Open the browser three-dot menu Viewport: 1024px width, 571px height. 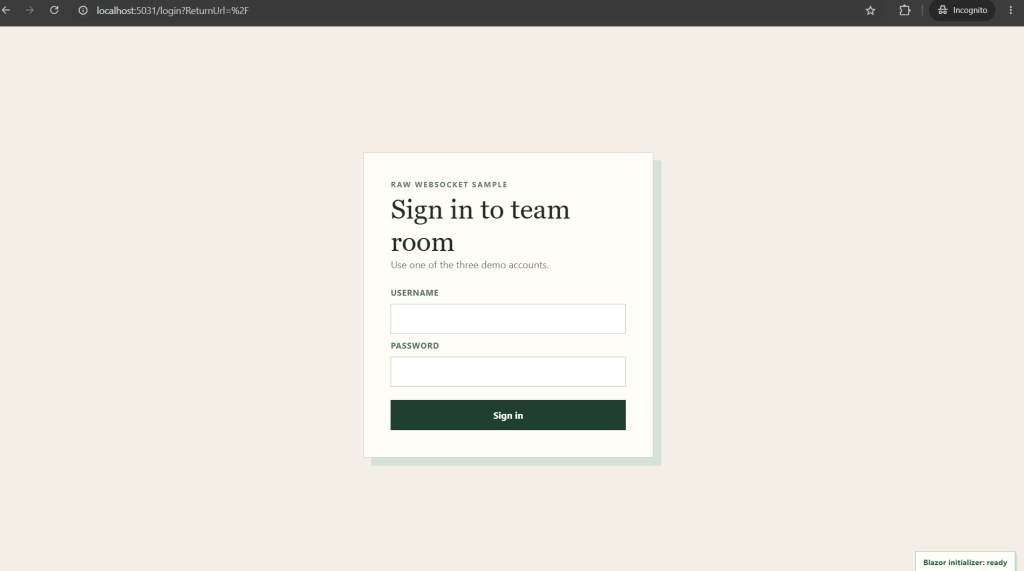[x=1010, y=10]
